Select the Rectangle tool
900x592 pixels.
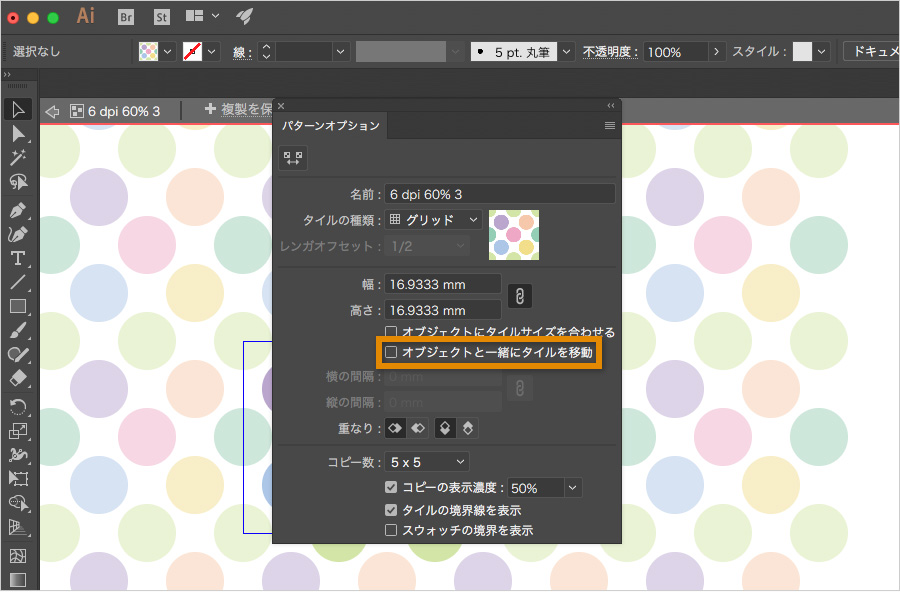(18, 306)
